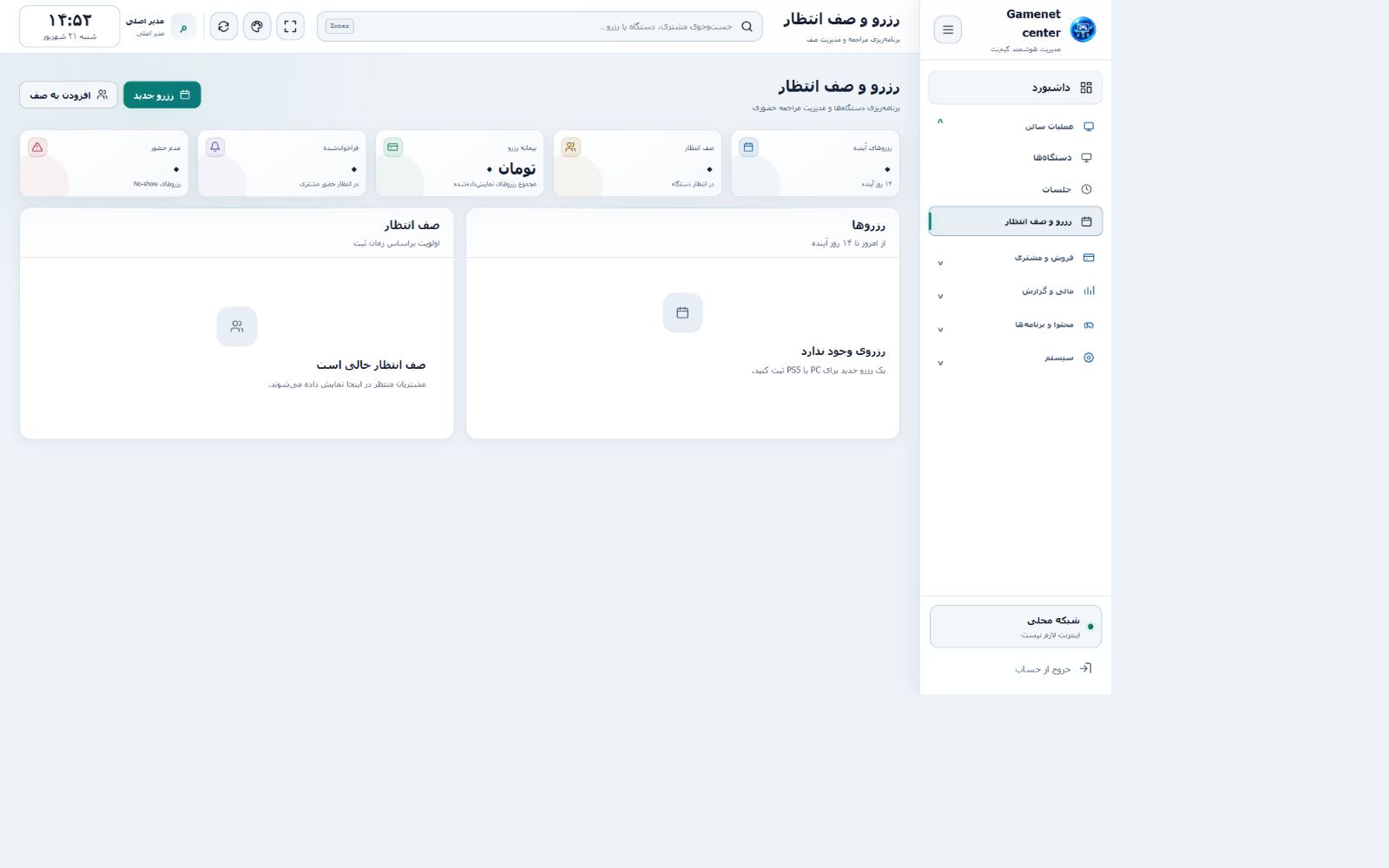
Task: Click bell icon on فراخوان‌شده card
Action: [215, 147]
